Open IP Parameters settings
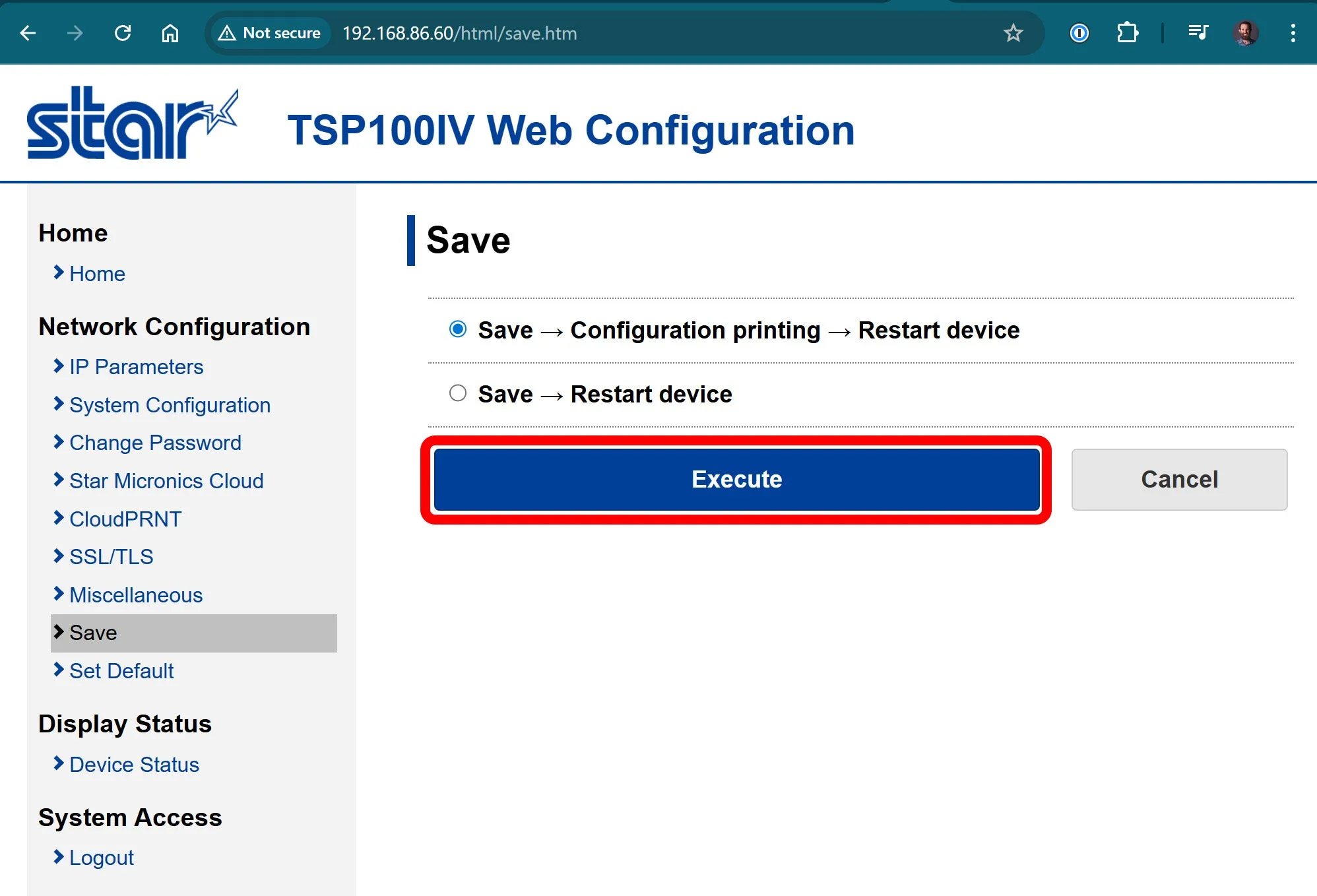This screenshot has height=896, width=1317. (136, 367)
